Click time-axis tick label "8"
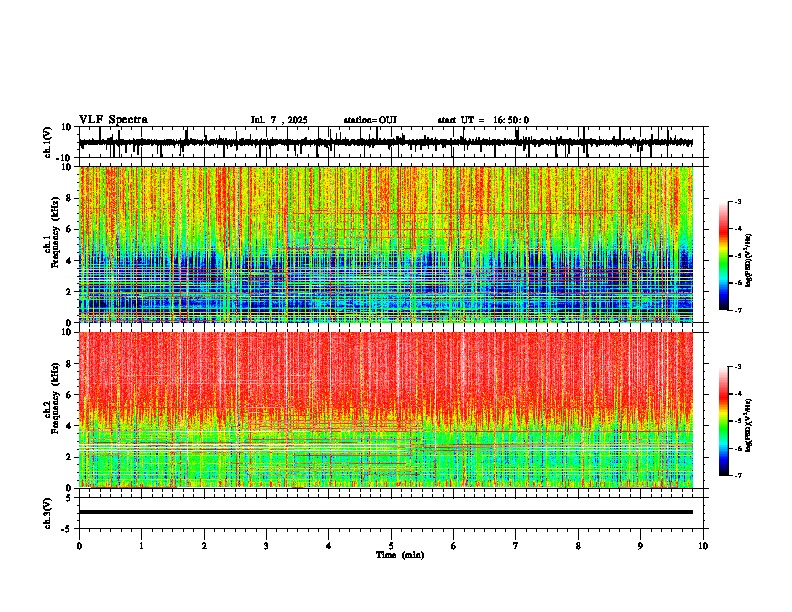 coord(578,546)
